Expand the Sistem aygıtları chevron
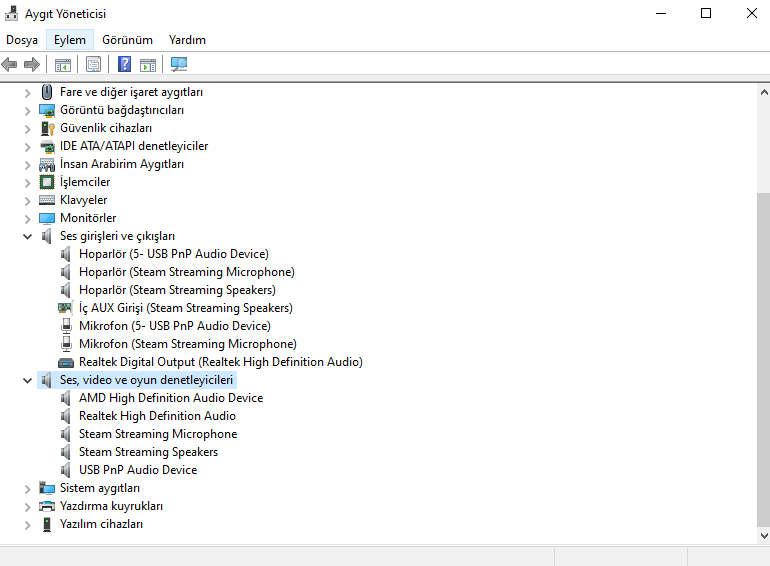 (x=28, y=488)
